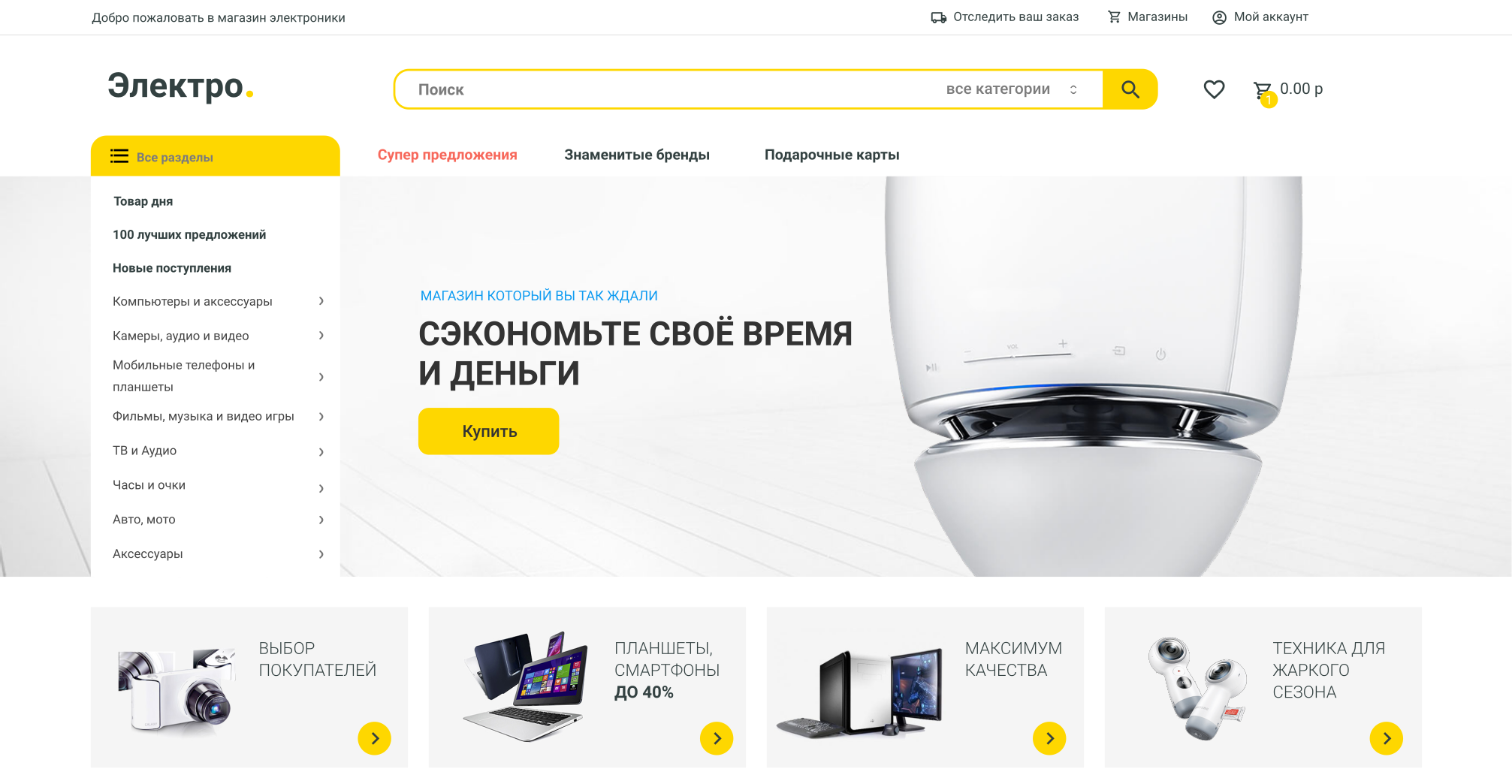Image resolution: width=1512 pixels, height=784 pixels.
Task: Click the truck icon for order tracking
Action: click(x=938, y=17)
